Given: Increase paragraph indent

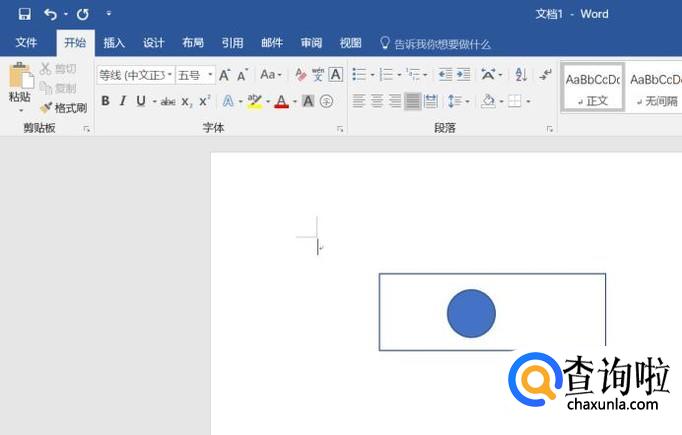Looking at the screenshot, I should 463,75.
